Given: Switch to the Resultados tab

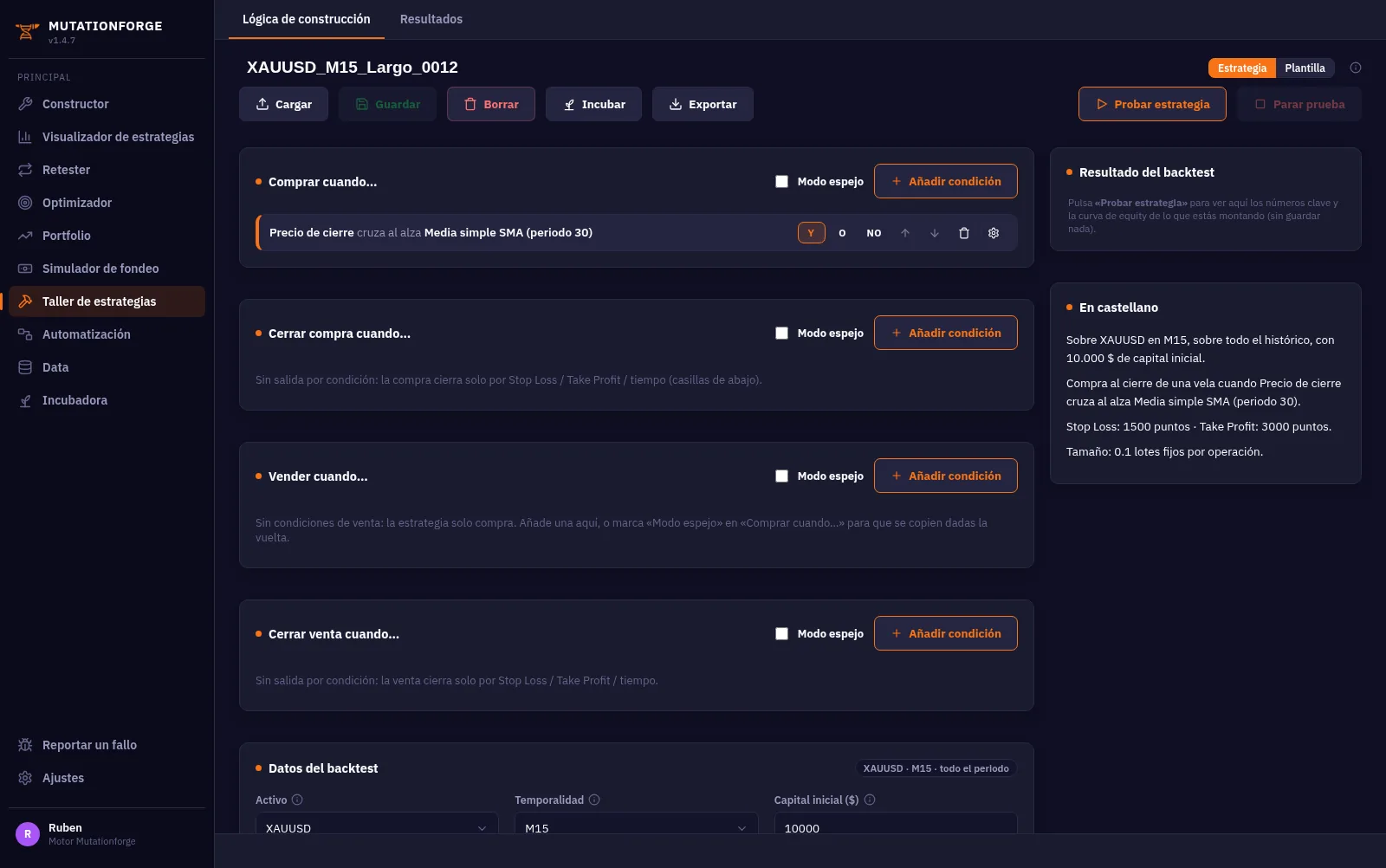Looking at the screenshot, I should coord(431,19).
